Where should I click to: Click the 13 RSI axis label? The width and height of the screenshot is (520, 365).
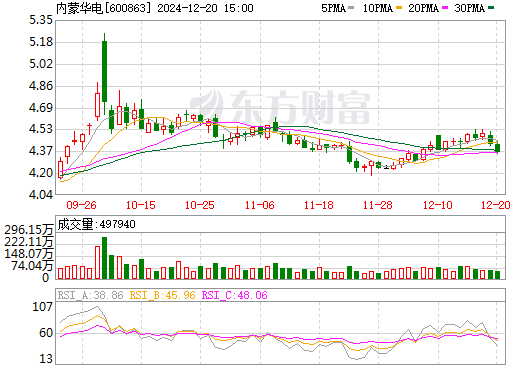tap(46, 359)
